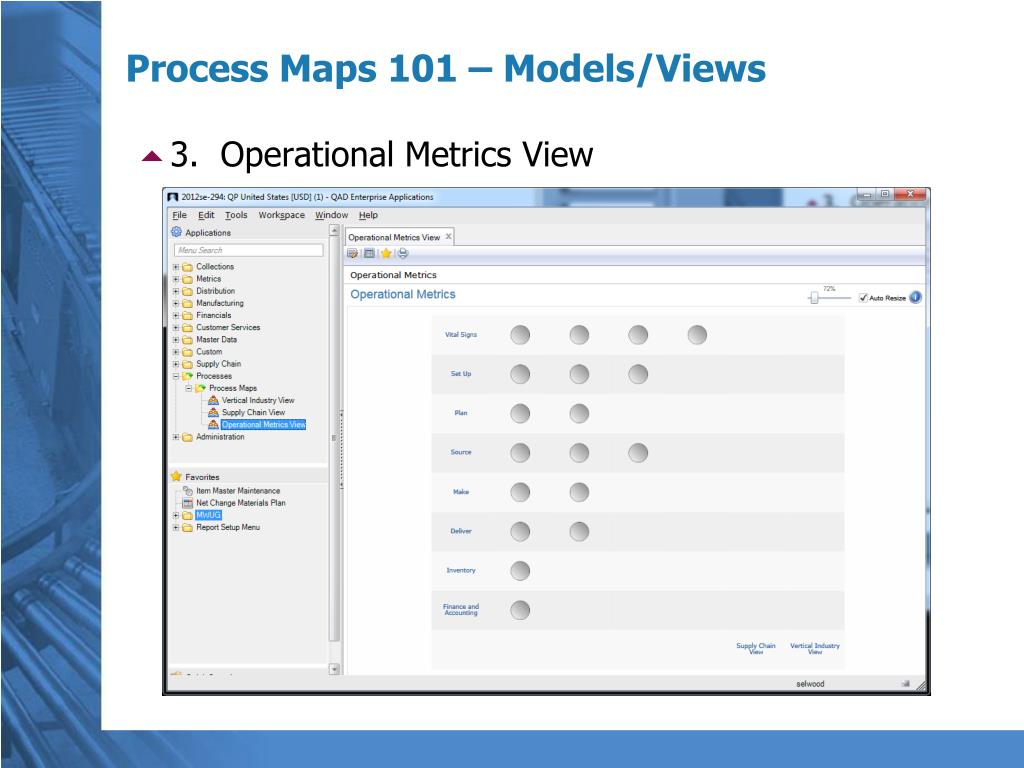Viewport: 1024px width, 768px height.
Task: Open the Tools menu
Action: (236, 215)
